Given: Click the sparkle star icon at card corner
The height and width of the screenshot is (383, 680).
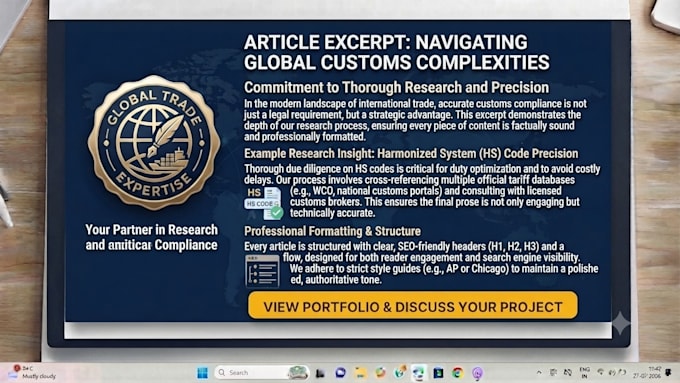Looking at the screenshot, I should (x=621, y=323).
